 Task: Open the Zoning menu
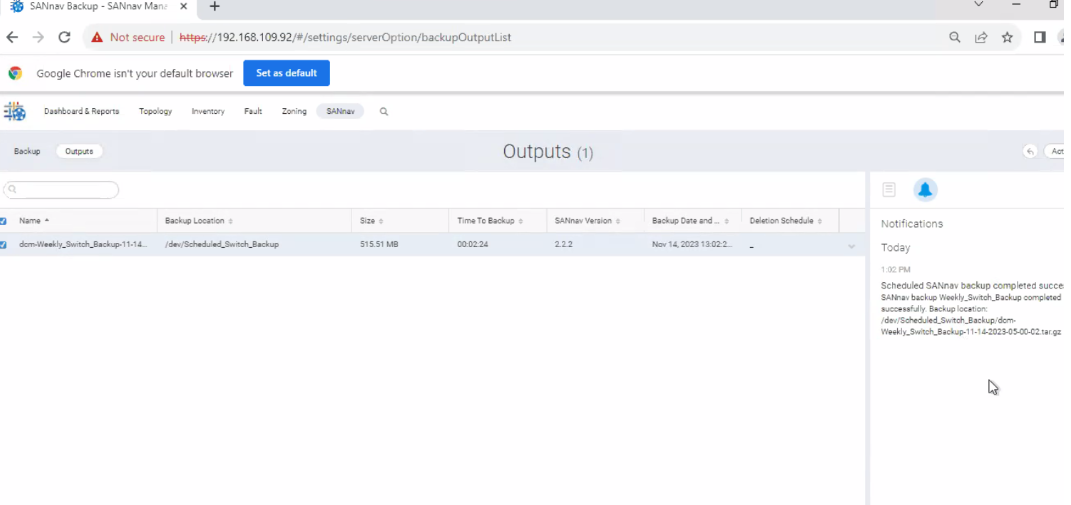click(x=294, y=111)
